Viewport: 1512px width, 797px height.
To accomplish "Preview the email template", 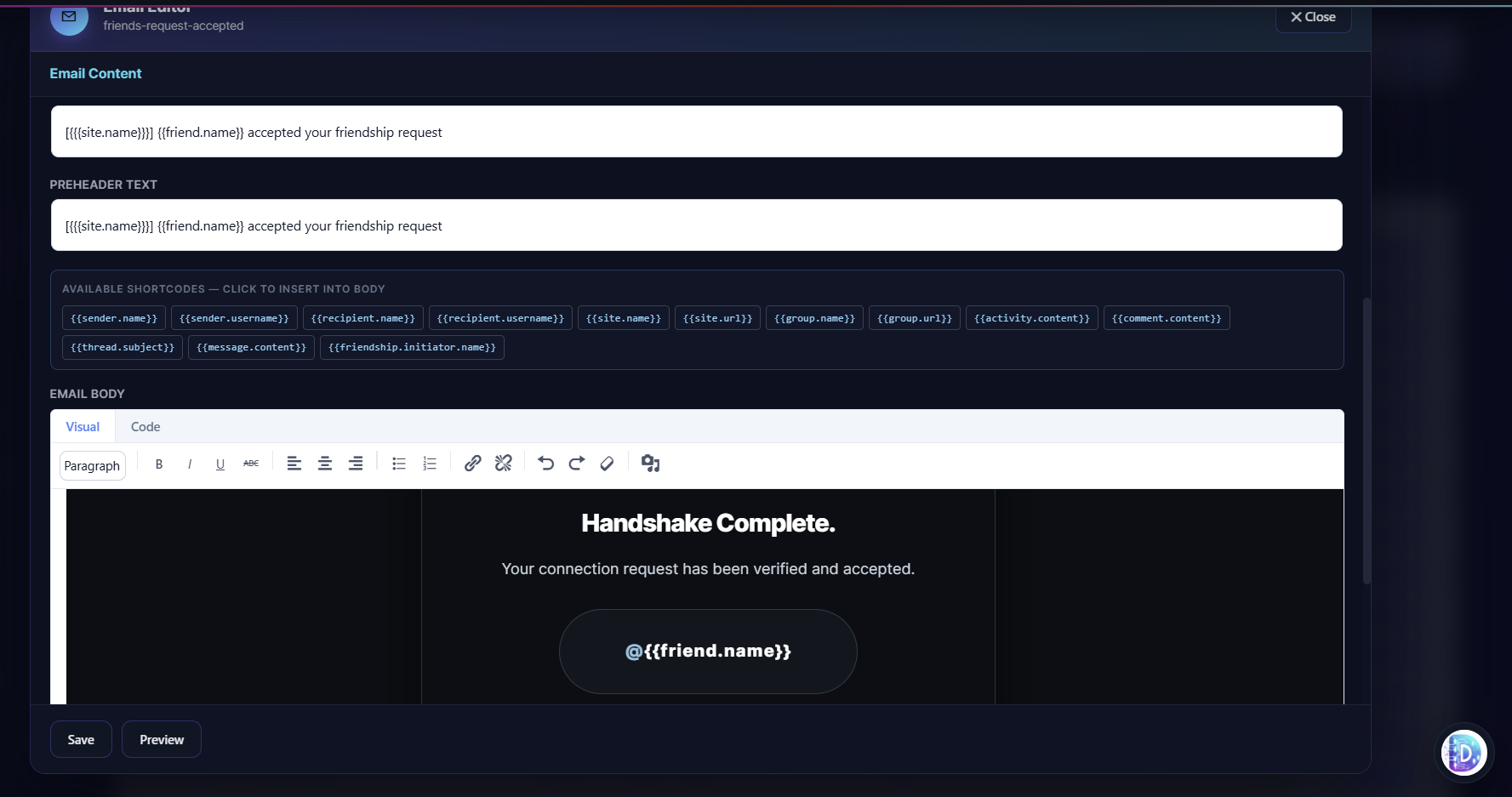I will coord(162,740).
